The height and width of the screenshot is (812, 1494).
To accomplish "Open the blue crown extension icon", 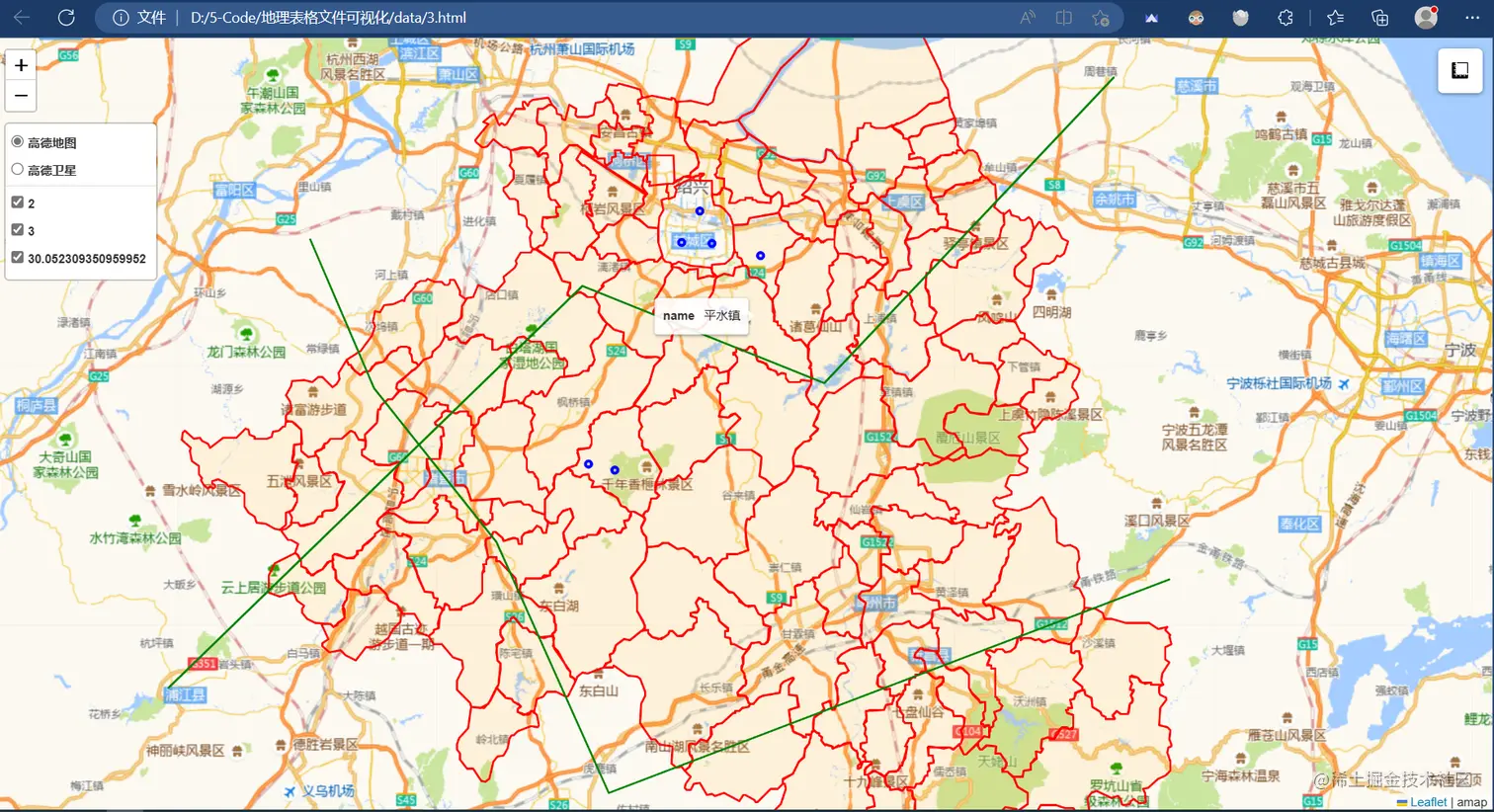I will (1151, 18).
